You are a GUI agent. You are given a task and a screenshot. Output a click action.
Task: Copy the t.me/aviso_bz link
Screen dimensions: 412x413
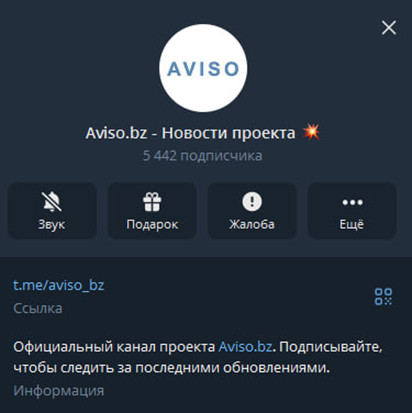[59, 285]
